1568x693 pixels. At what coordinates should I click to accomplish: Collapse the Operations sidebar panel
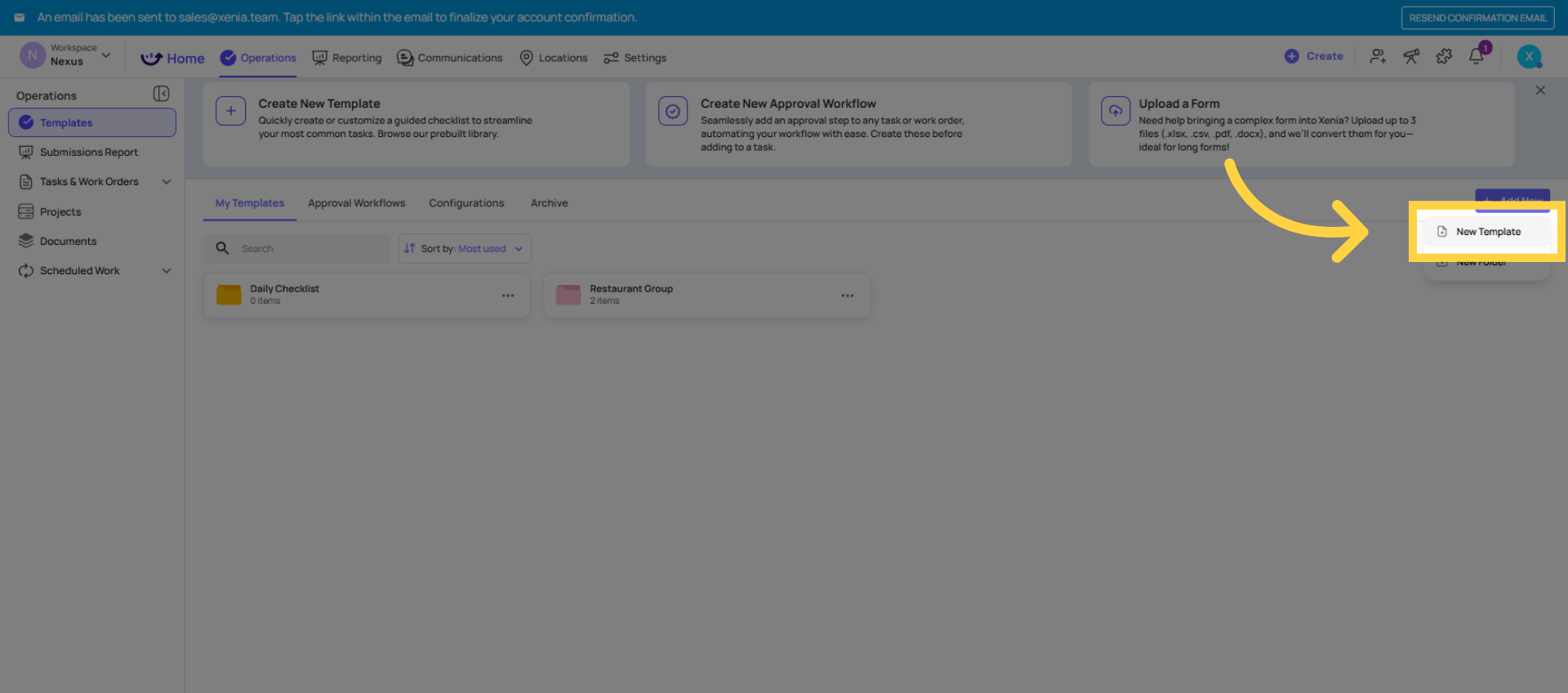(162, 94)
